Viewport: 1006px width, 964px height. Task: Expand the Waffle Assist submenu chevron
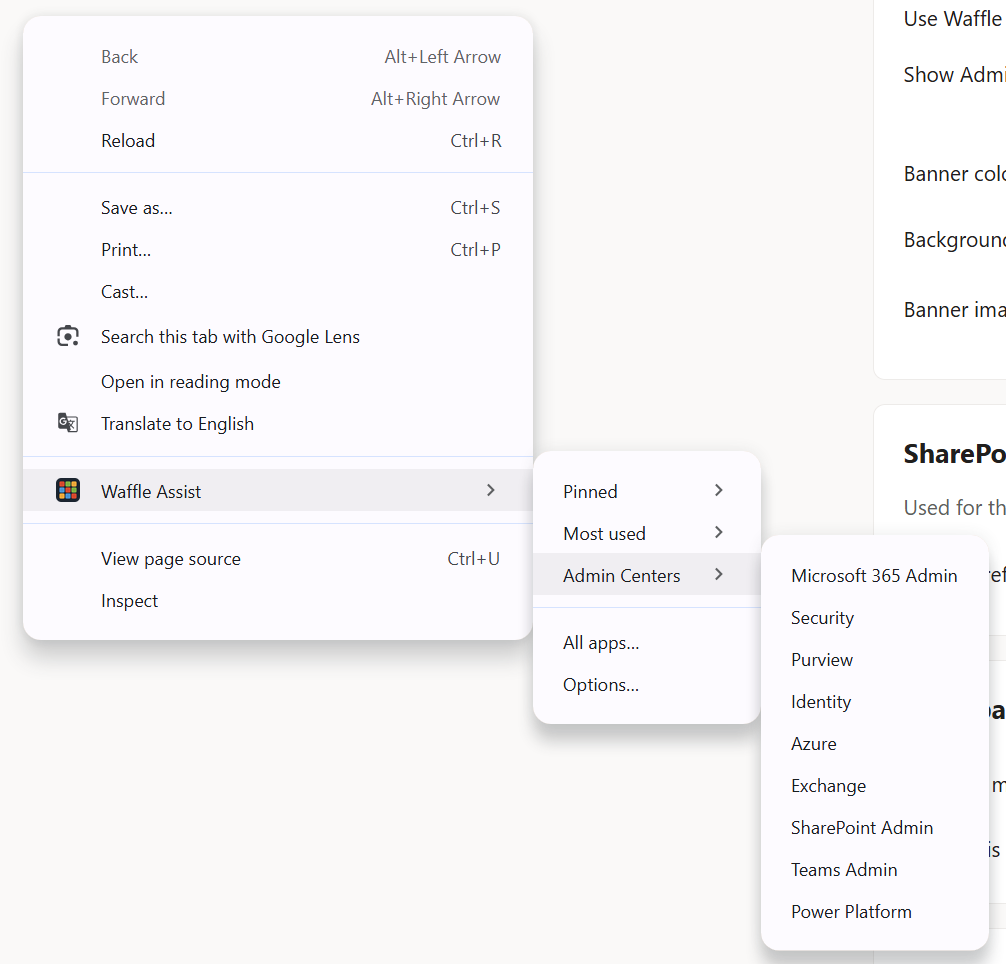point(491,491)
